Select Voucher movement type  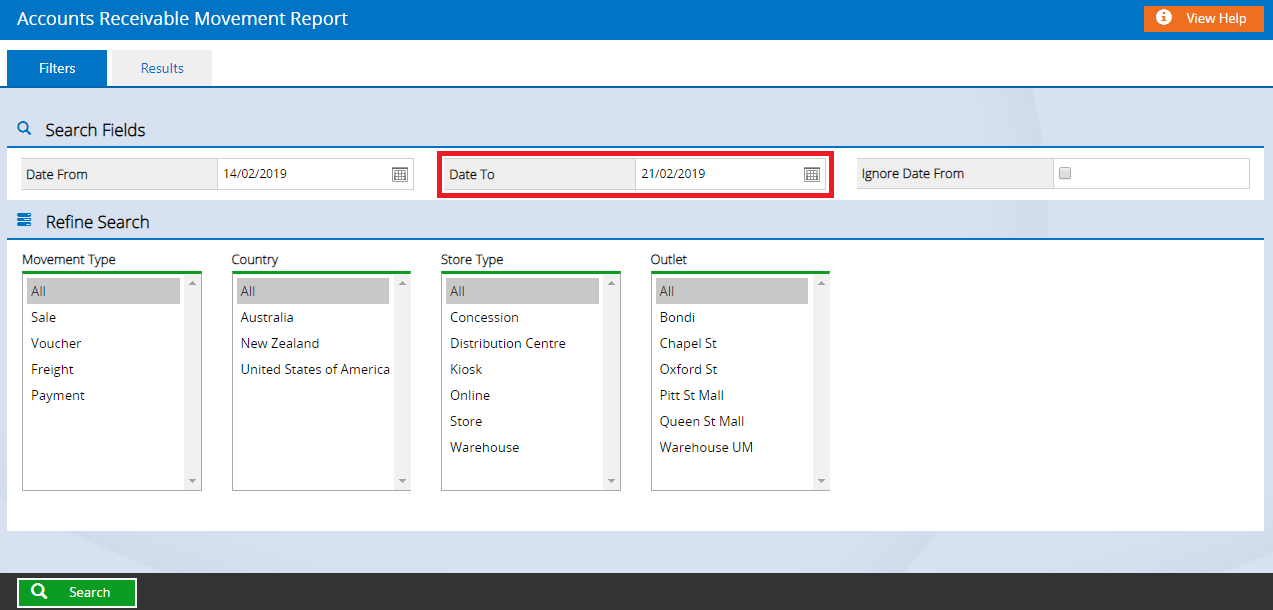pyautogui.click(x=104, y=343)
